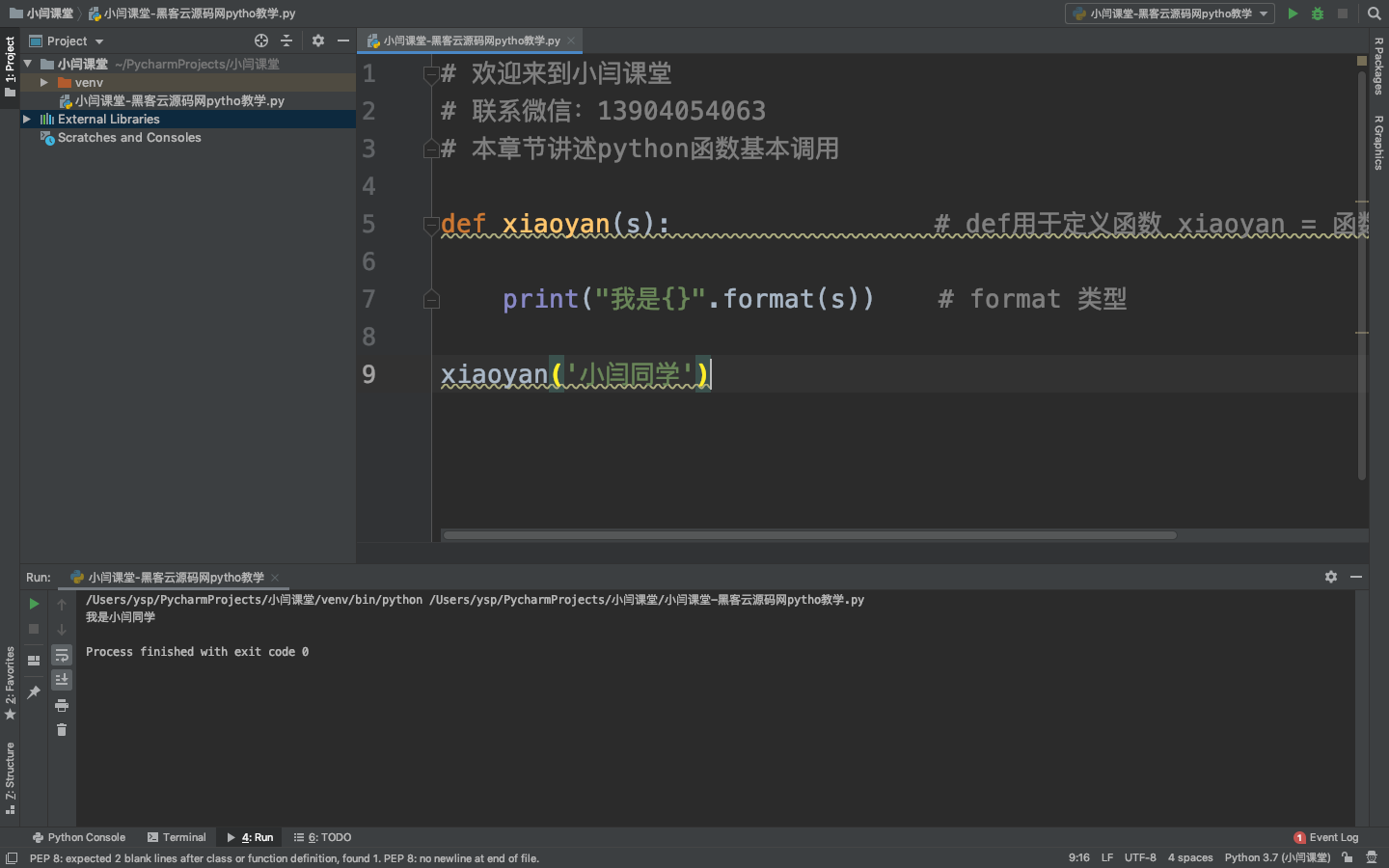Click the Debug bug icon
This screenshot has width=1389, height=868.
coord(1318,14)
